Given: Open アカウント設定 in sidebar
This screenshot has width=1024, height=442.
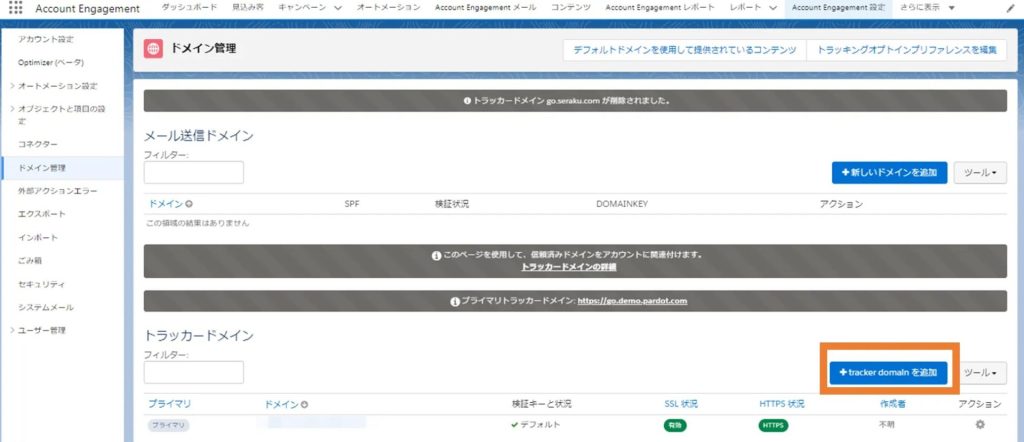Looking at the screenshot, I should 46,39.
